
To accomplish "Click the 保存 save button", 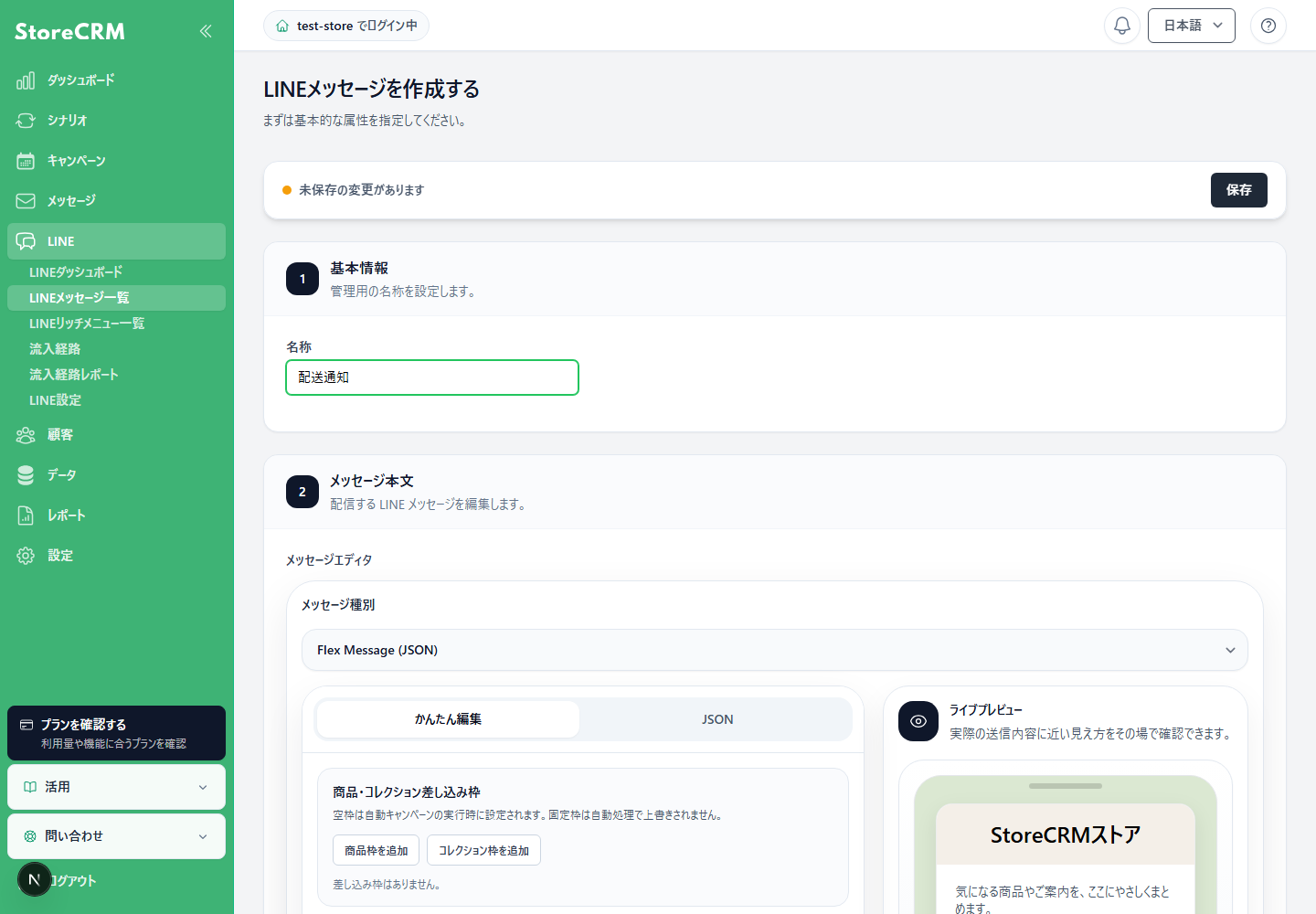I will (1239, 190).
